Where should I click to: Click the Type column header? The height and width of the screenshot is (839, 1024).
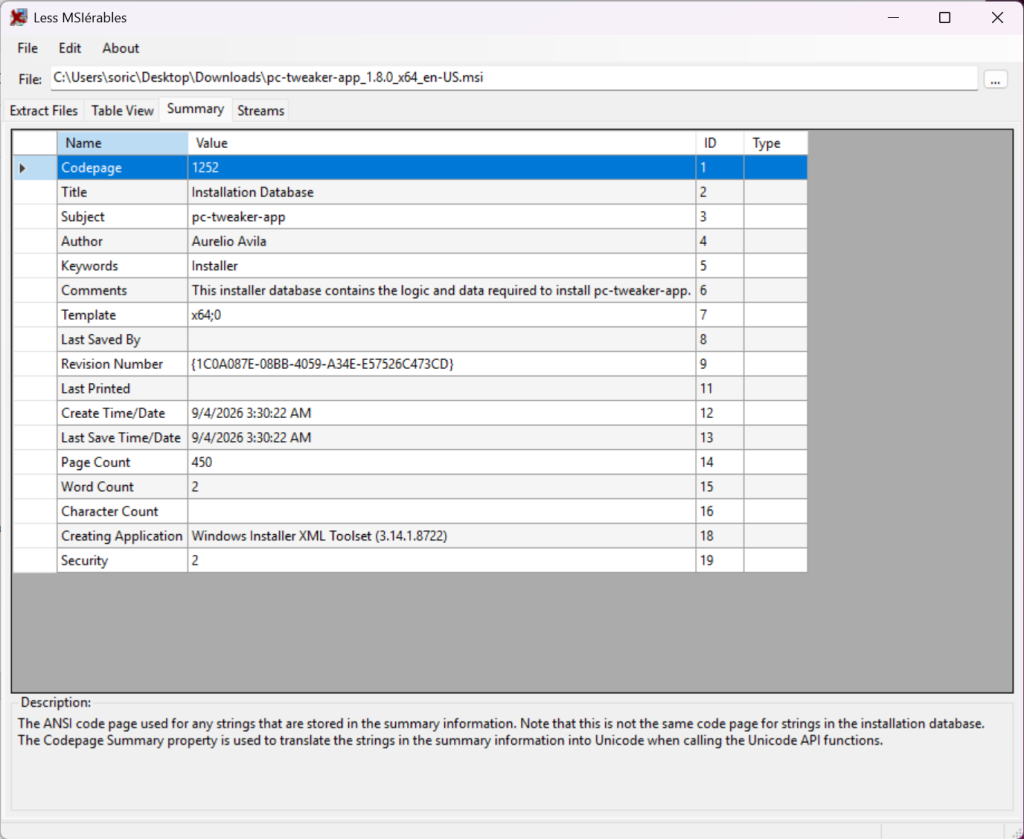point(776,143)
